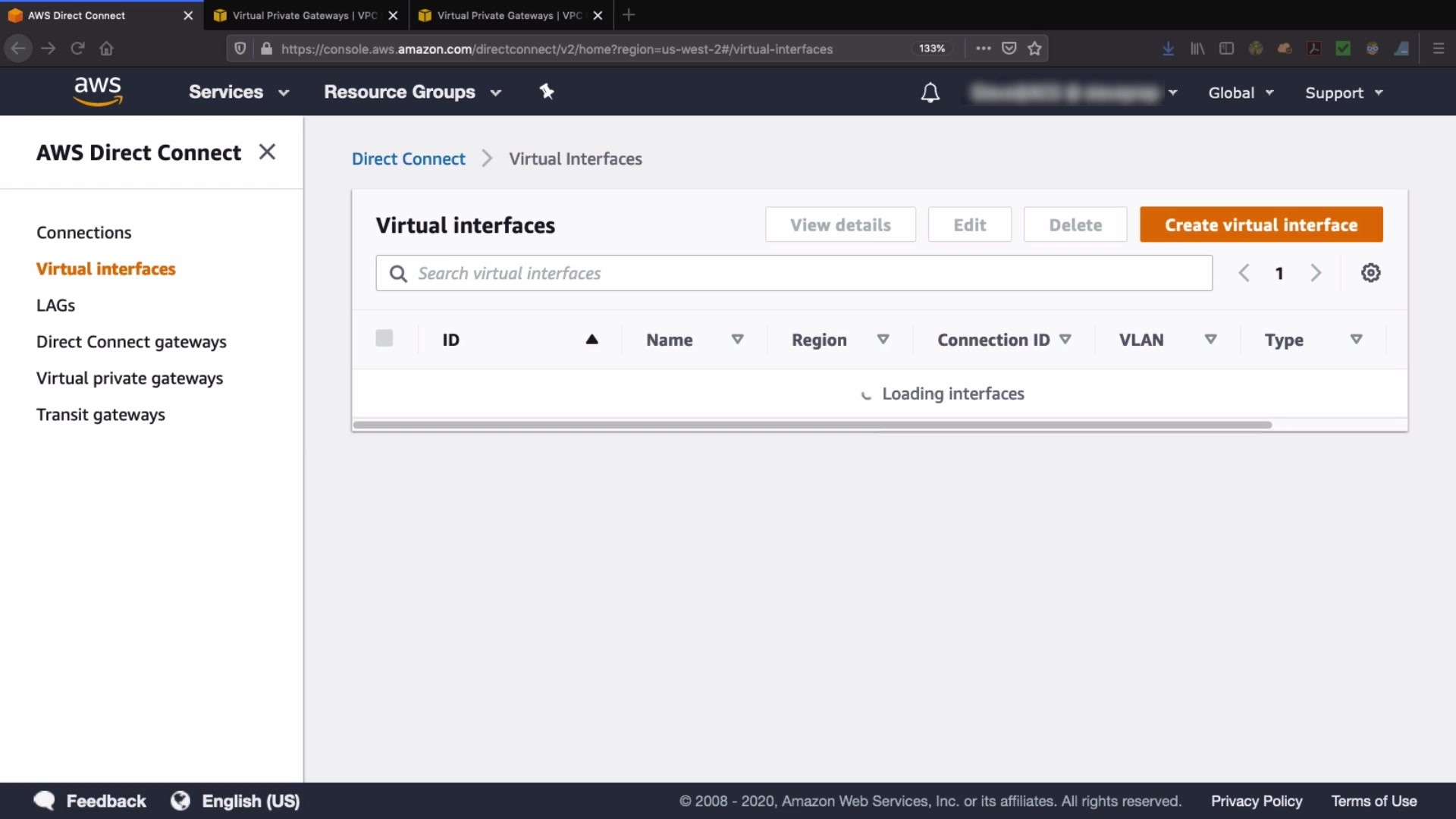
Task: Bookmark page with star icon
Action: (x=1034, y=49)
